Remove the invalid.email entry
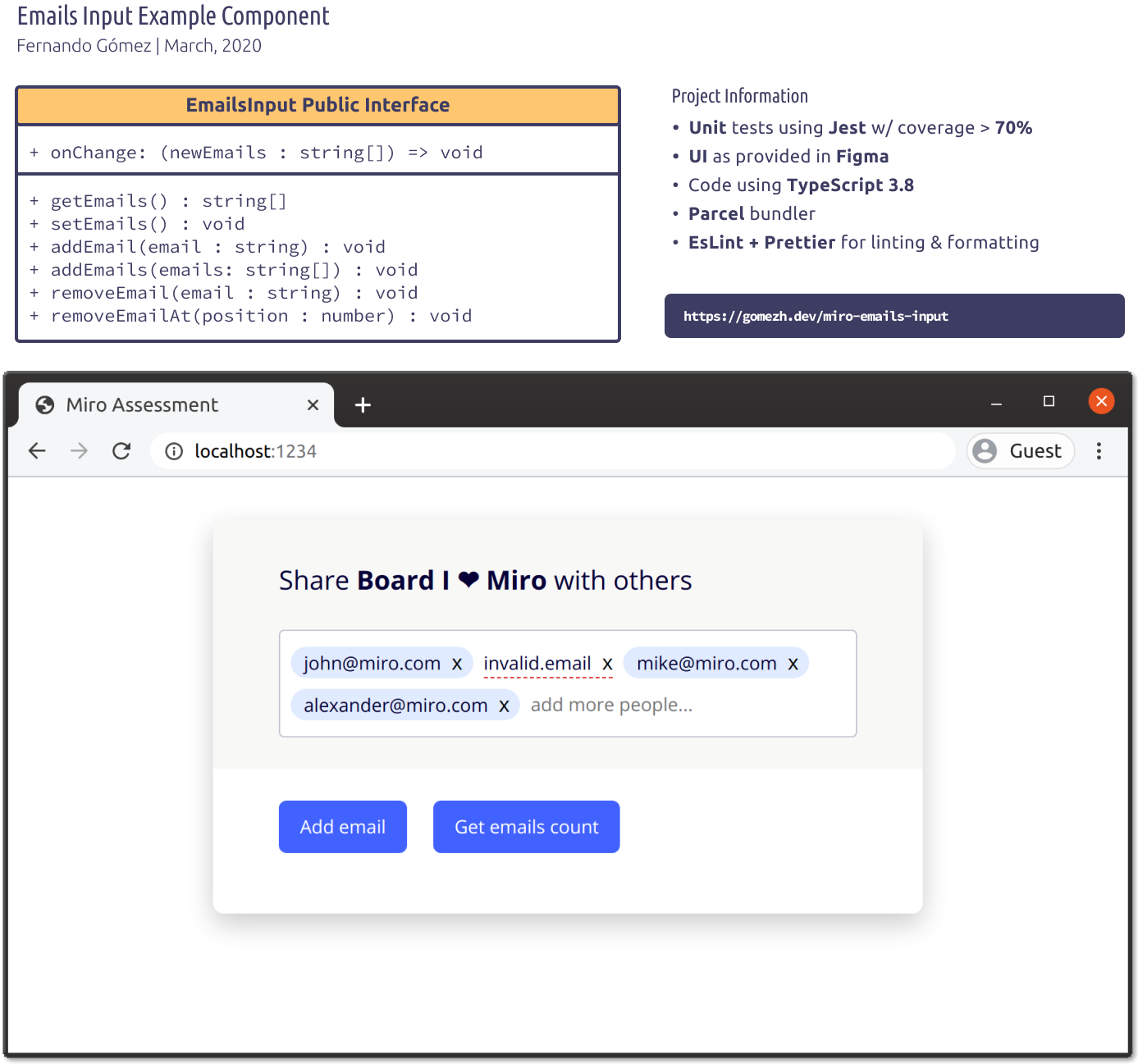 [x=607, y=664]
